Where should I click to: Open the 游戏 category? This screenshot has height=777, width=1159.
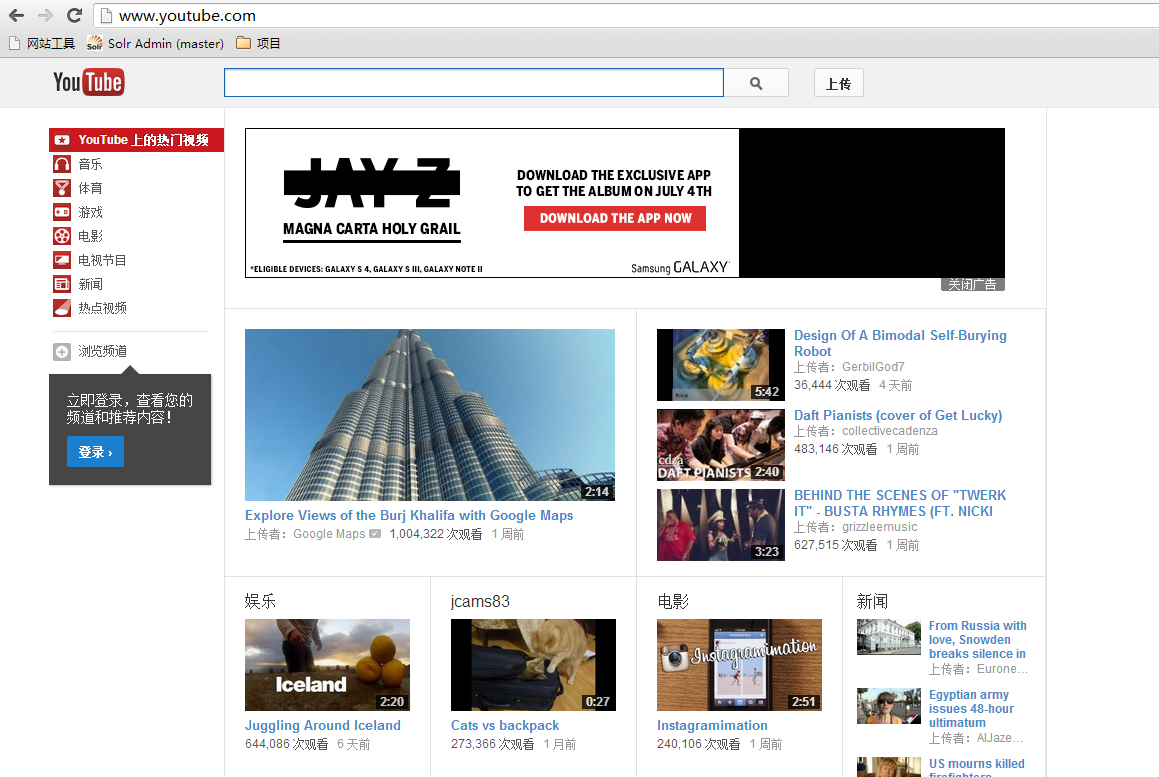pos(90,212)
